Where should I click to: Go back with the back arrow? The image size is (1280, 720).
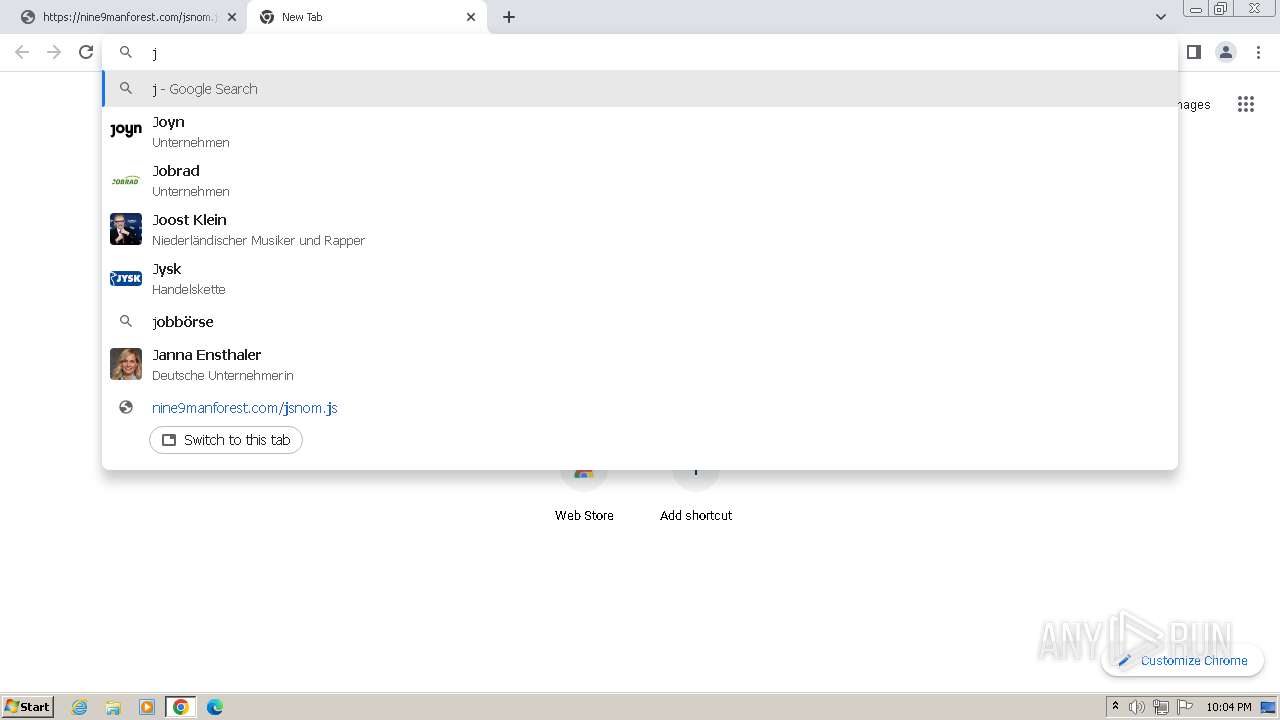[x=22, y=52]
